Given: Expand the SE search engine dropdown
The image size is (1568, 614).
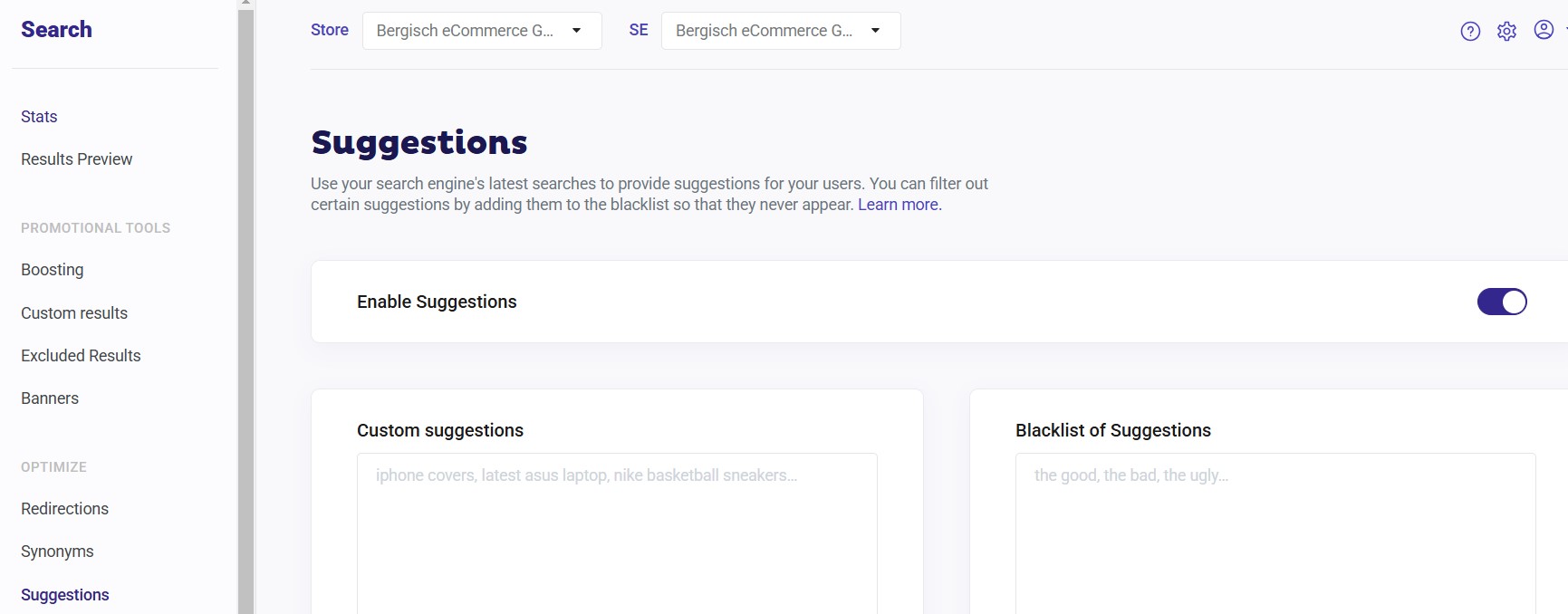Looking at the screenshot, I should tap(780, 31).
